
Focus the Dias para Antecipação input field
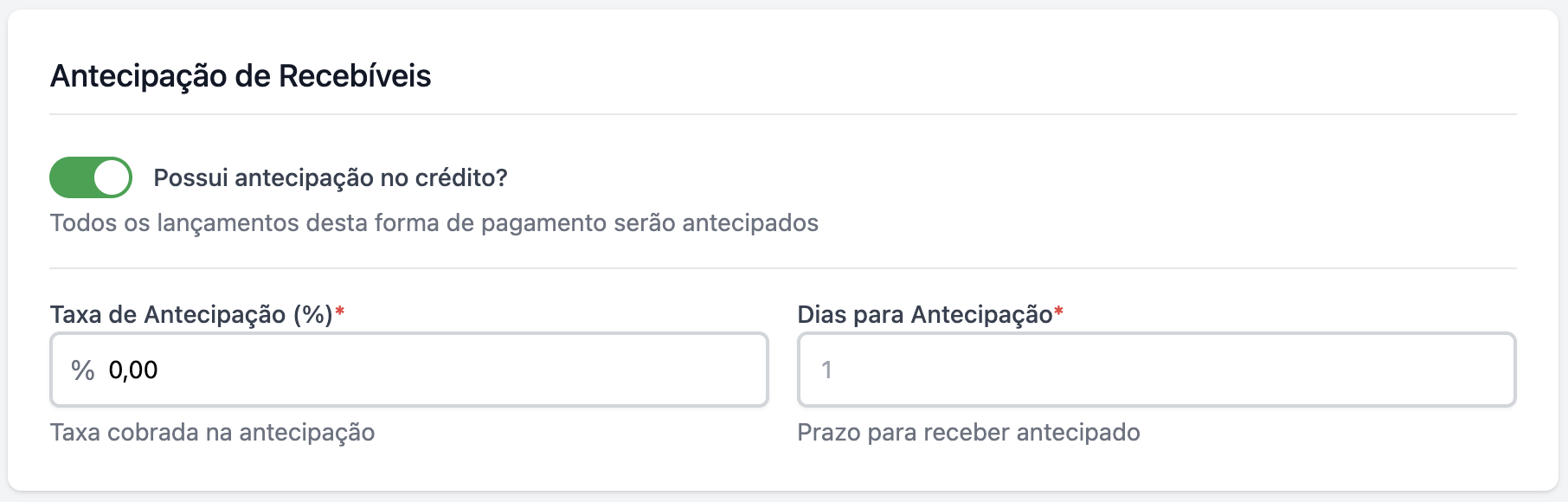click(x=1156, y=370)
